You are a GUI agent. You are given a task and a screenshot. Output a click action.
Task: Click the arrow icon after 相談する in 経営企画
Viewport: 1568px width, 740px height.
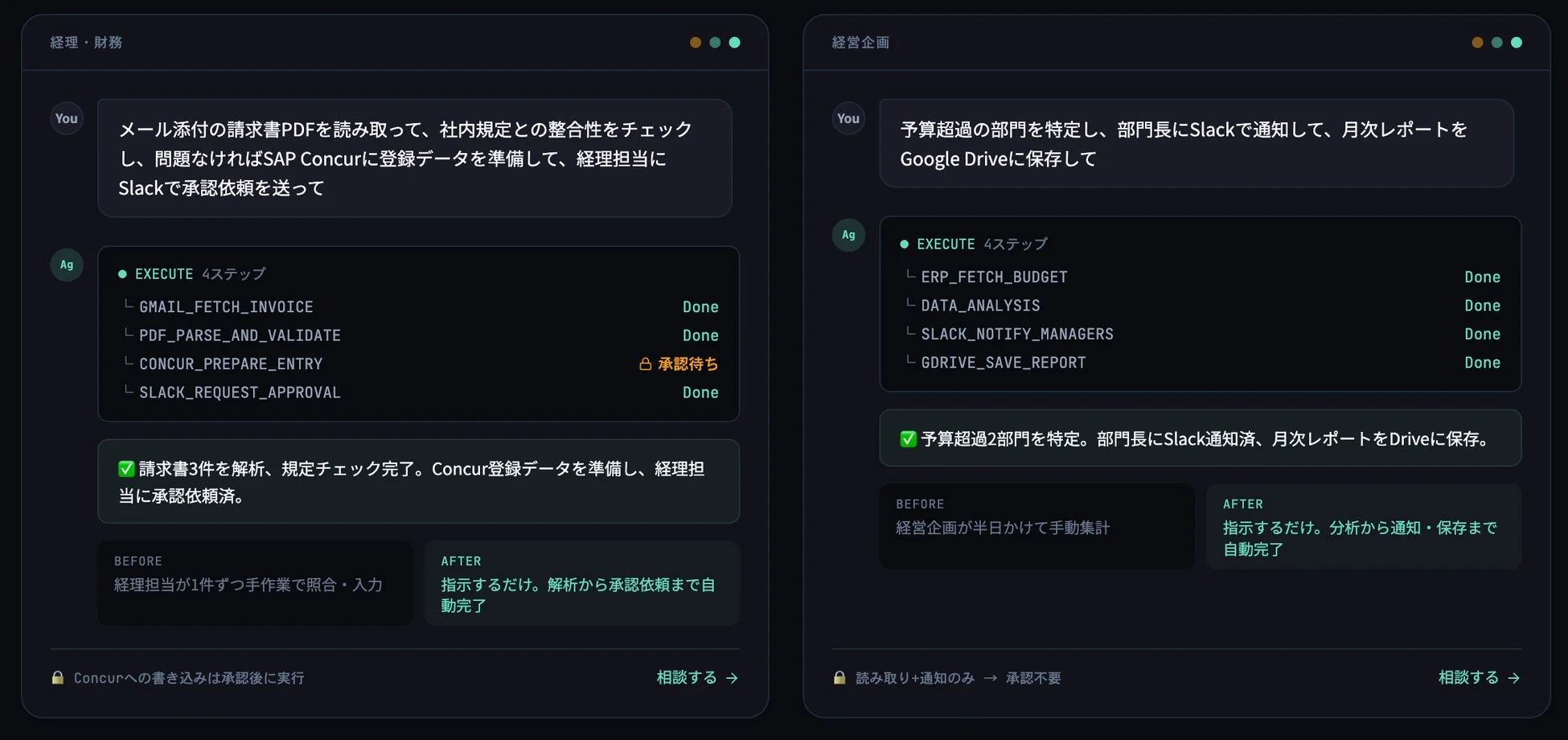(x=1515, y=678)
